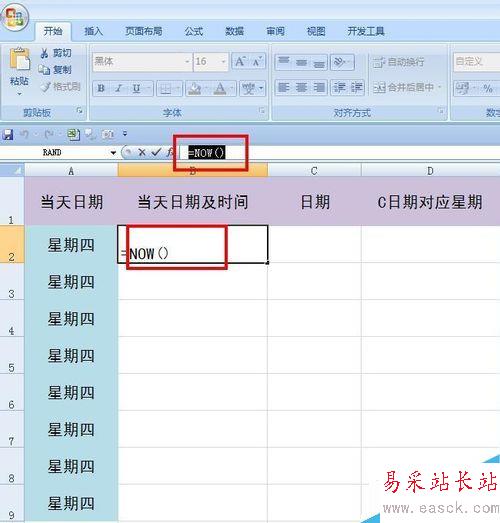Open phonetic guide (变) button
The width and height of the screenshot is (500, 523).
248,89
